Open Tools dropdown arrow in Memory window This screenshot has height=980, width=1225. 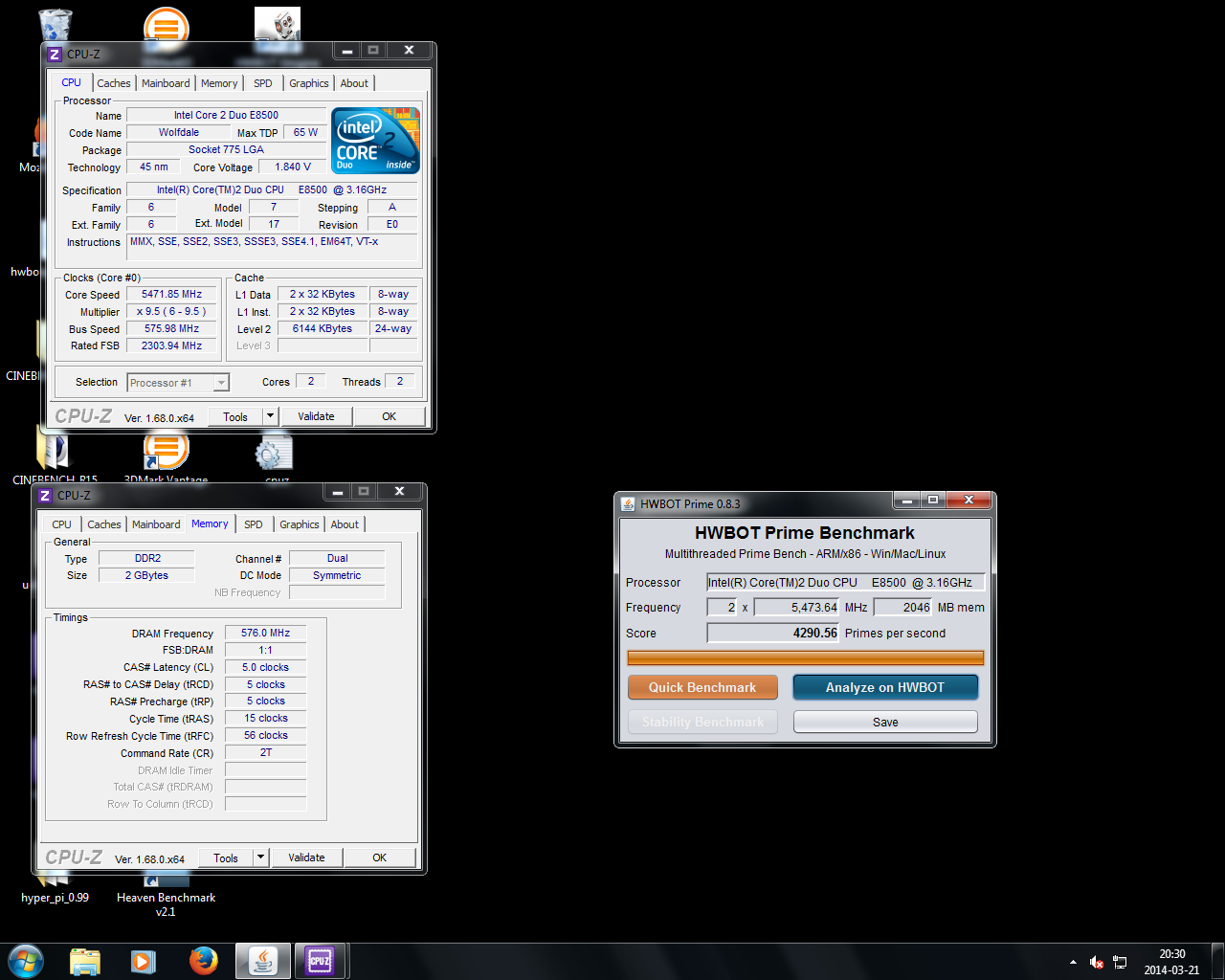pos(260,857)
